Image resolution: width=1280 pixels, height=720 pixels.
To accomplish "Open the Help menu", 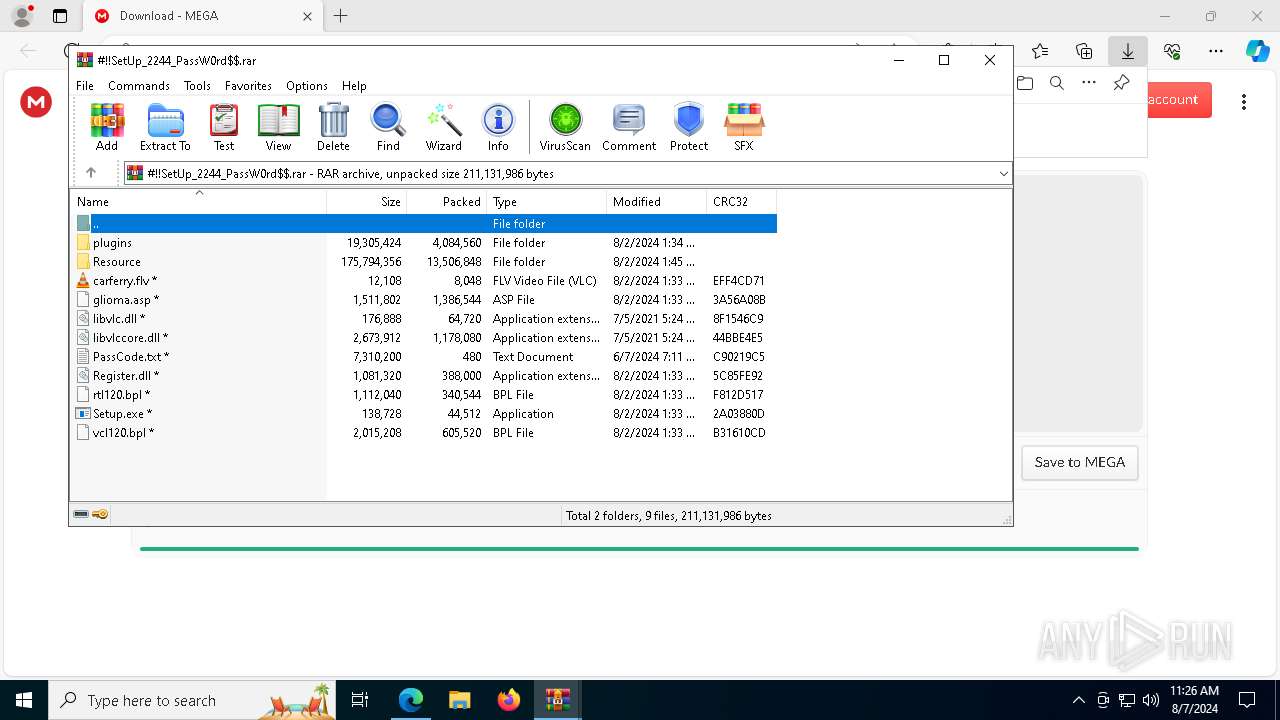I will tap(354, 86).
